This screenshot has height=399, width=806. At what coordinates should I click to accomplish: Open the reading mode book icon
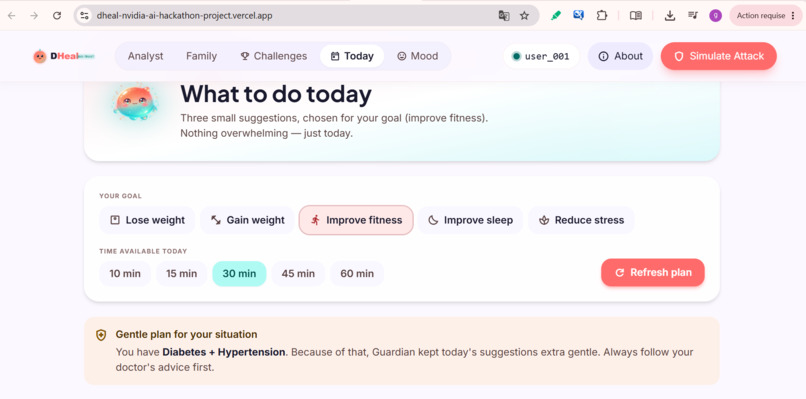point(636,15)
